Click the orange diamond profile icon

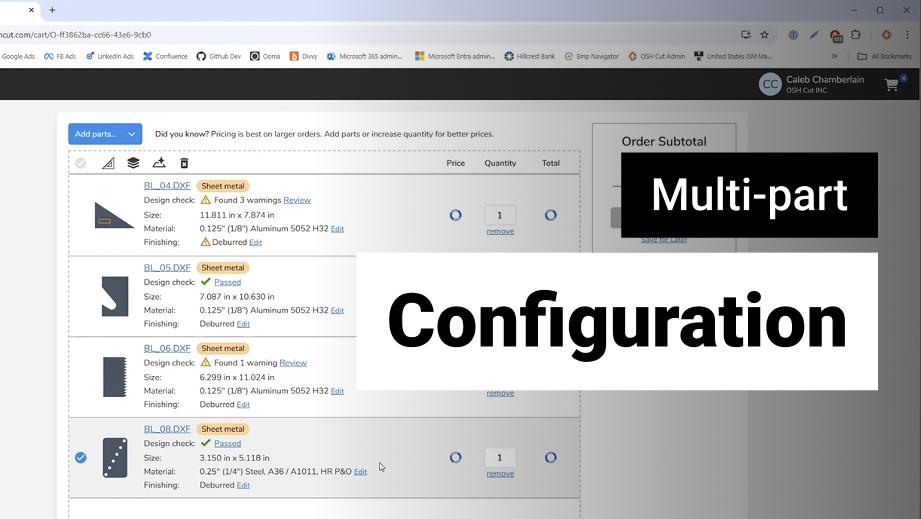tap(886, 35)
